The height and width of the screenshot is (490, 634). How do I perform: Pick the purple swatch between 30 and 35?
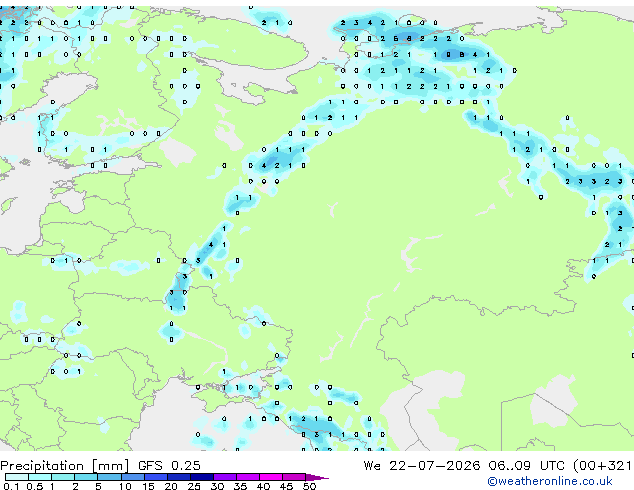tap(225, 477)
